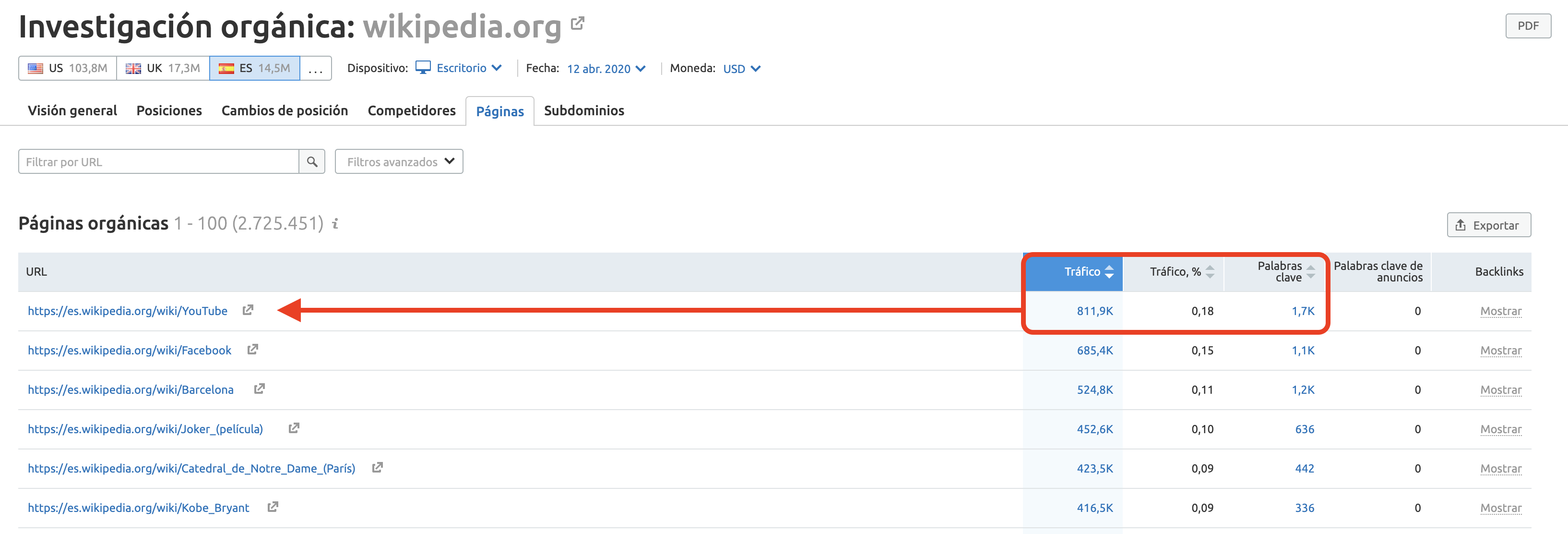Sort by Tráfico, % column arrows
The image size is (1568, 534).
pos(1210,272)
